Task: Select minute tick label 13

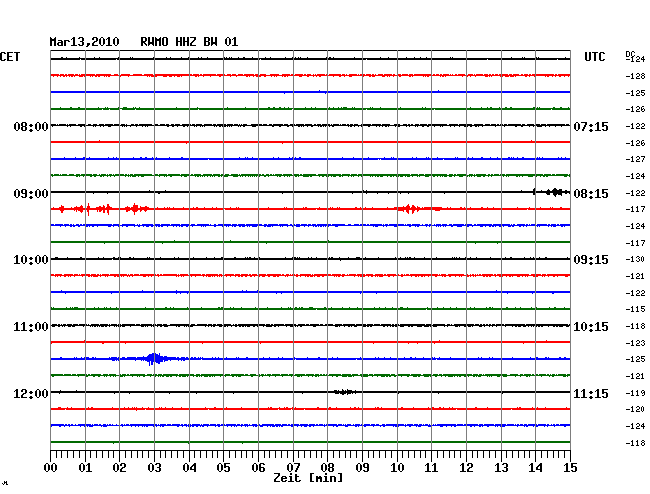Action: (x=501, y=468)
